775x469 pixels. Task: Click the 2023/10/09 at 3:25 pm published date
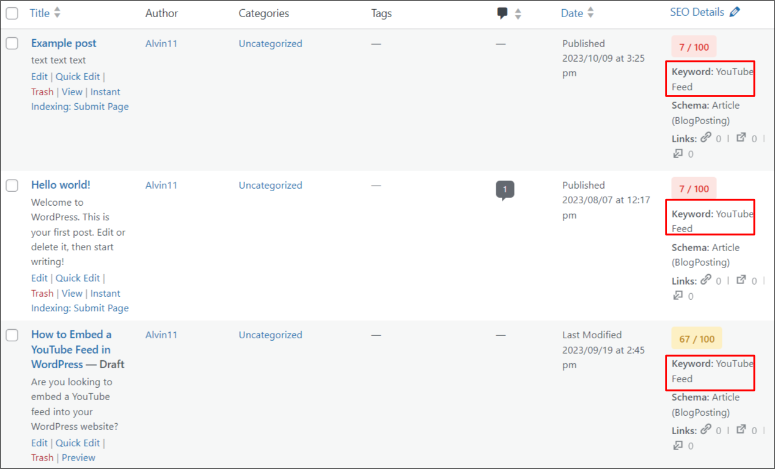603,66
